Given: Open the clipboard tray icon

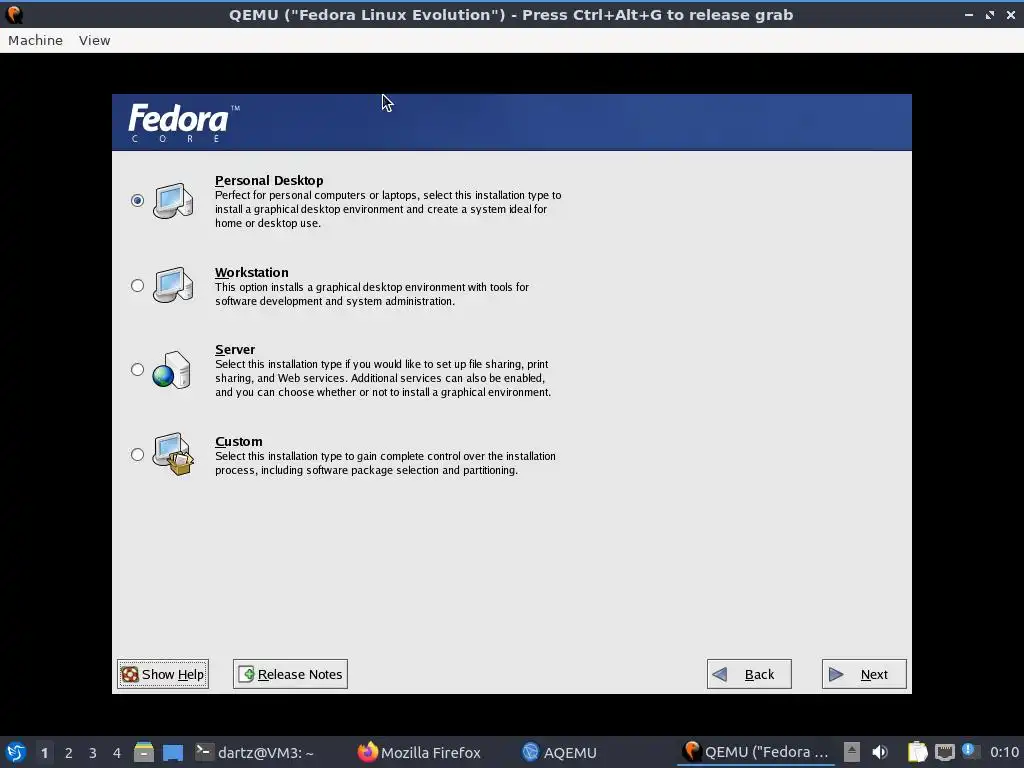Looking at the screenshot, I should click(x=918, y=752).
